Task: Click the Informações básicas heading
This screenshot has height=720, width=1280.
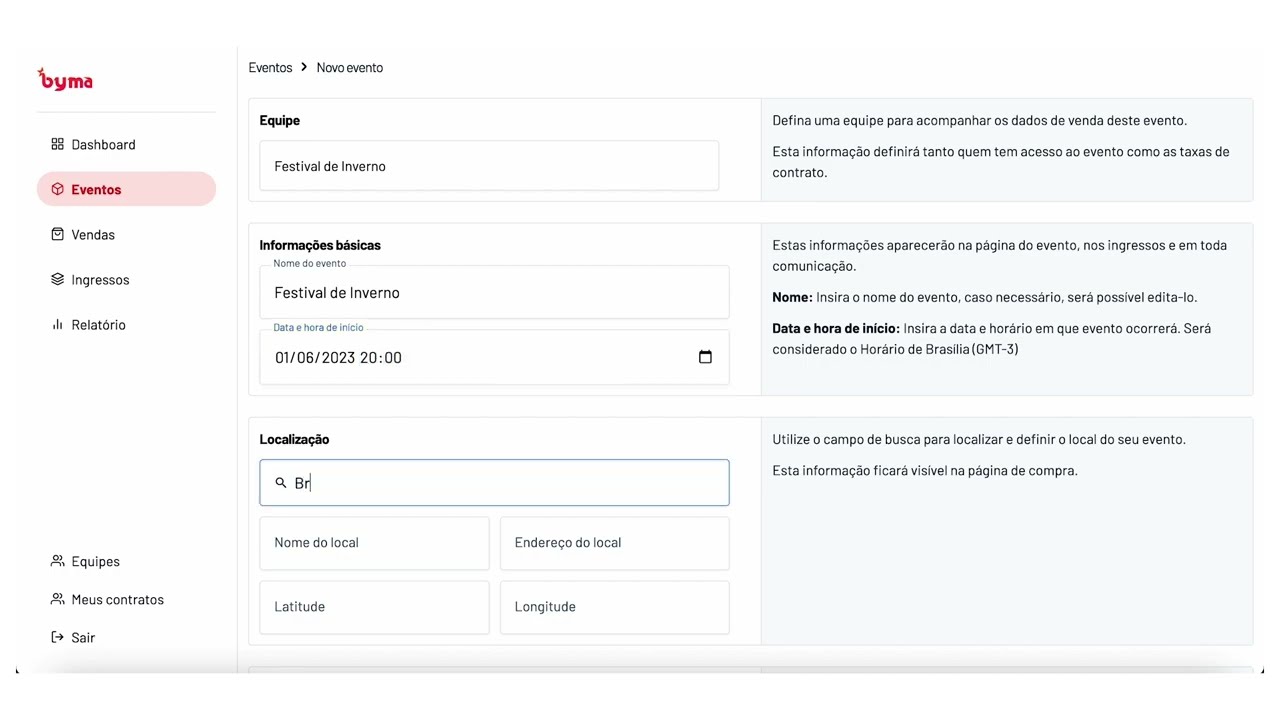Action: pyautogui.click(x=320, y=245)
